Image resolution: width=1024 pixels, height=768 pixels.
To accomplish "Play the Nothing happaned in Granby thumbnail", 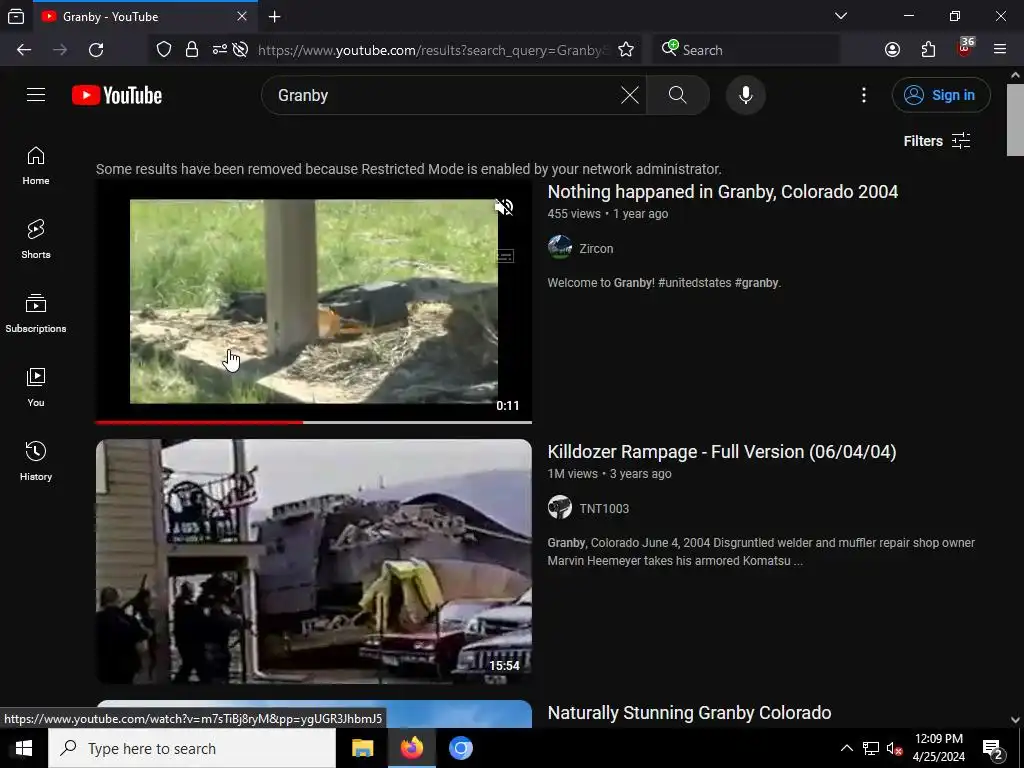I will (313, 301).
